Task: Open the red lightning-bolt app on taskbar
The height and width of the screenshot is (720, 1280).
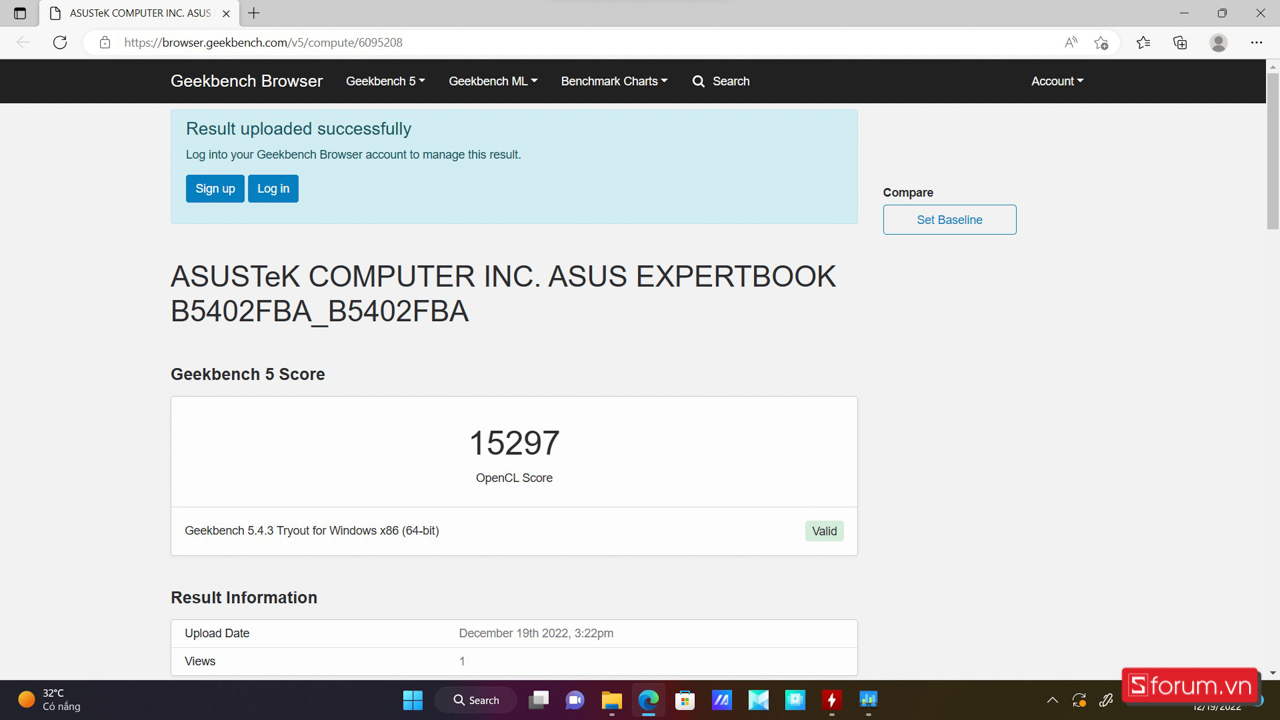Action: [831, 700]
